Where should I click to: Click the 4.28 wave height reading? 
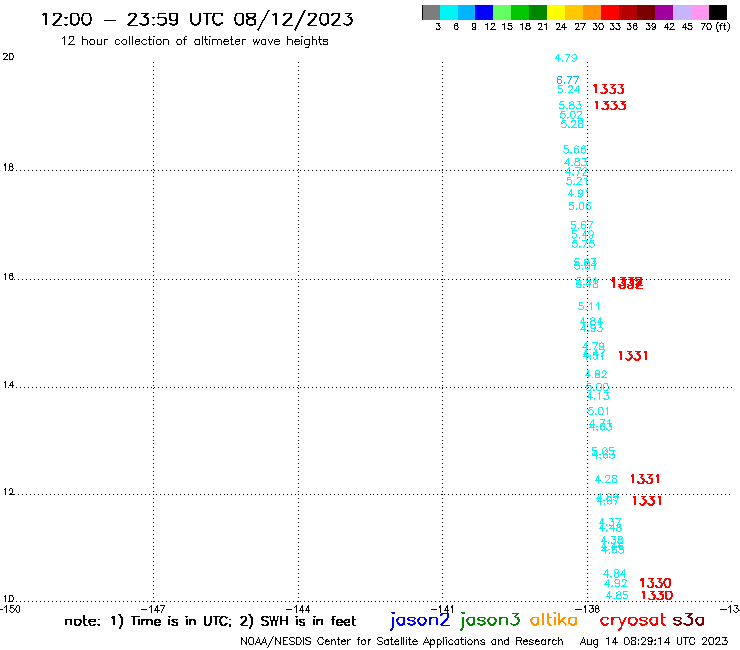pyautogui.click(x=606, y=480)
